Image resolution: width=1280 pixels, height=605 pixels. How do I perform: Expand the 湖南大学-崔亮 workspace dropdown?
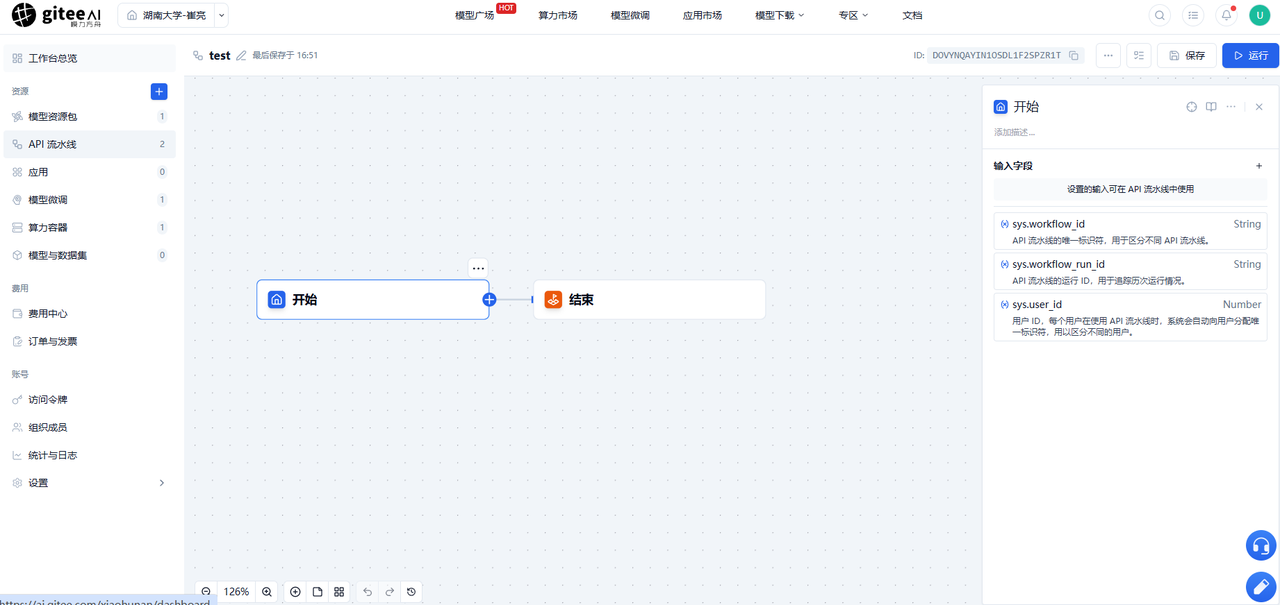point(221,15)
